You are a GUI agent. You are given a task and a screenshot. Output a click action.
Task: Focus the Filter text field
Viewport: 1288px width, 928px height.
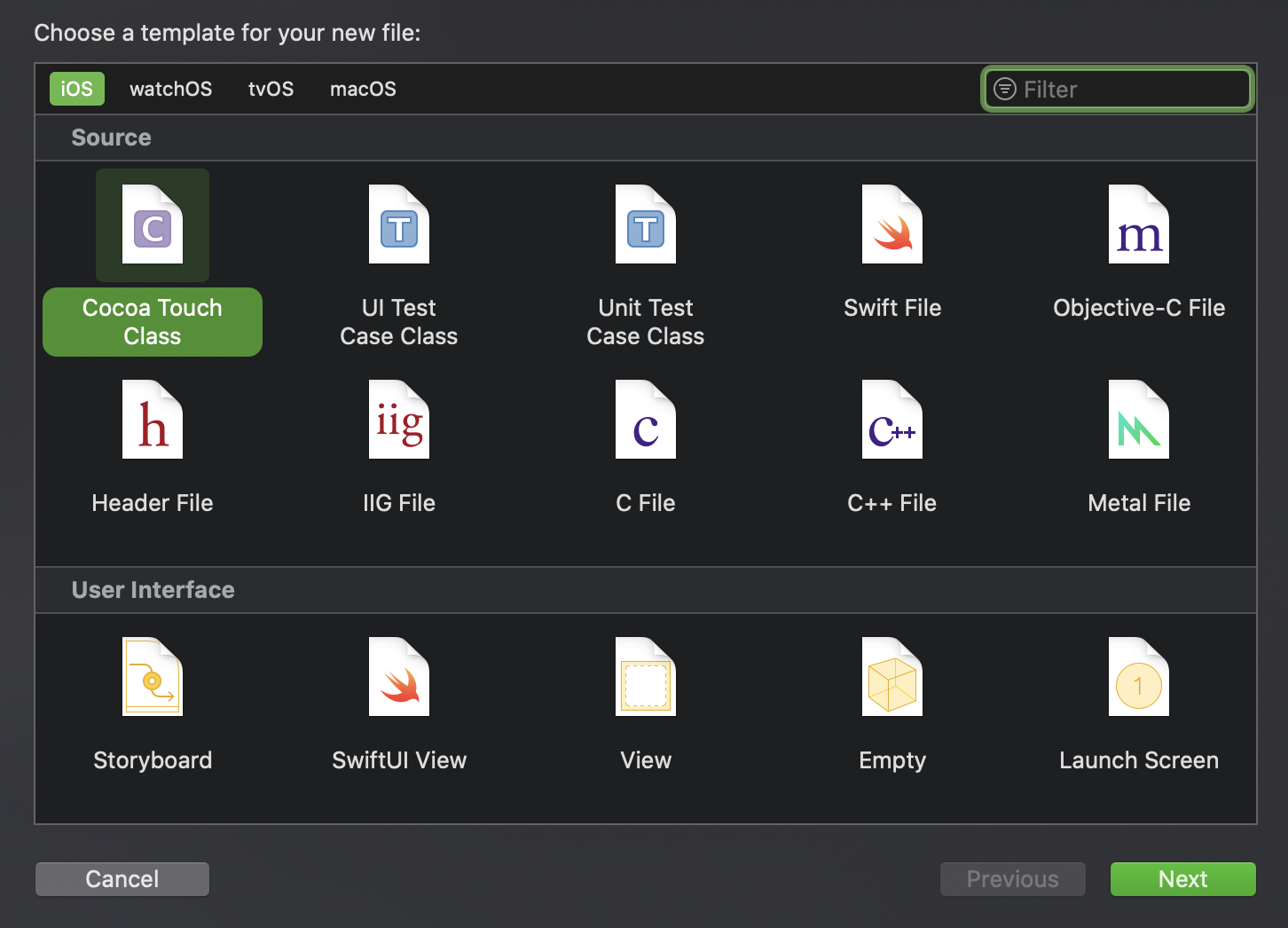click(x=1118, y=89)
